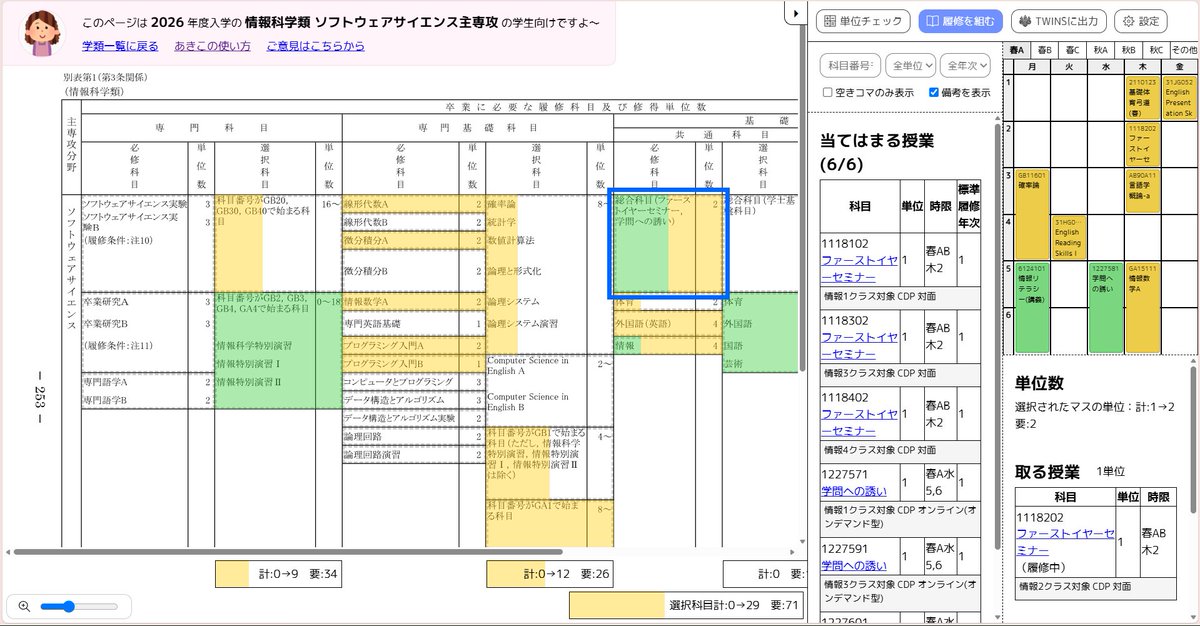1200x626 pixels.
Task: Select 情報リテラシー(講義) card in the timetable
Action: click(1032, 308)
